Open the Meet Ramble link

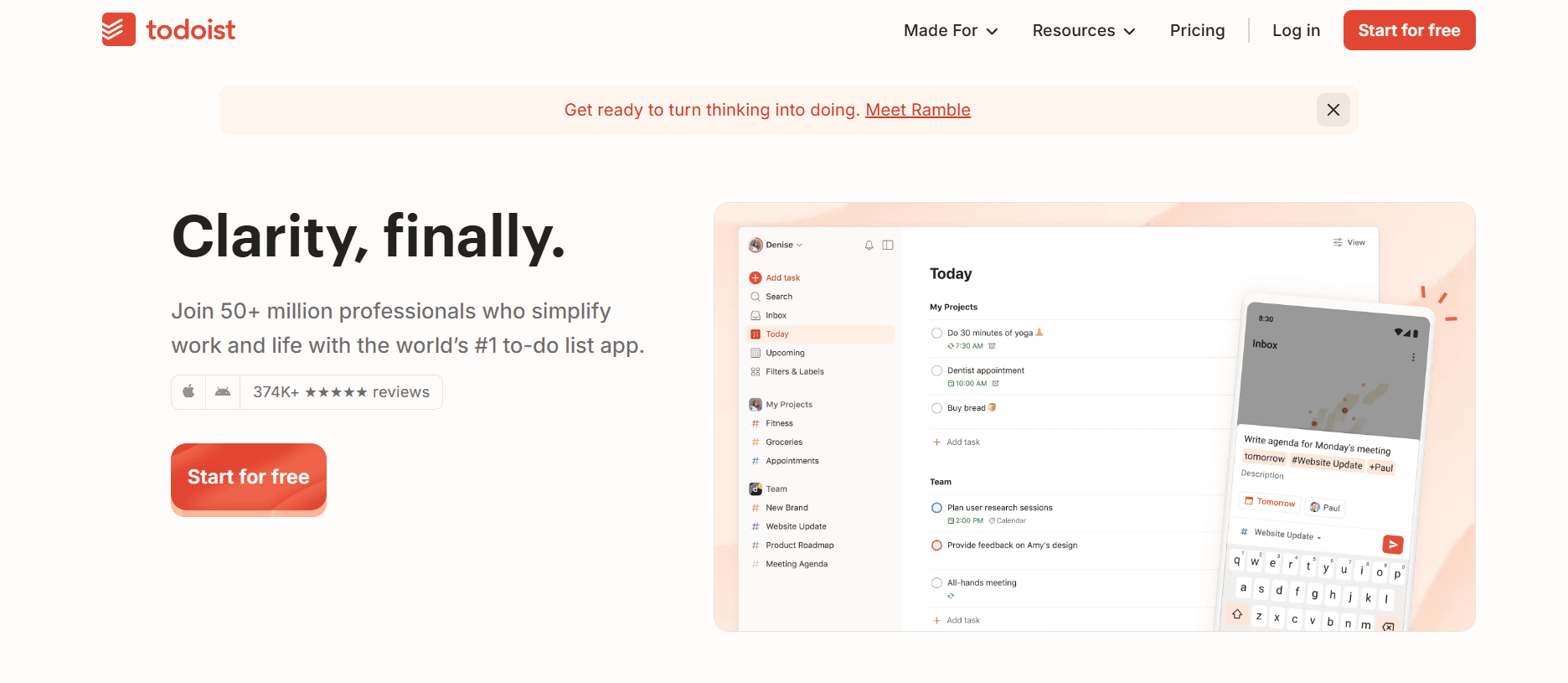tap(917, 110)
